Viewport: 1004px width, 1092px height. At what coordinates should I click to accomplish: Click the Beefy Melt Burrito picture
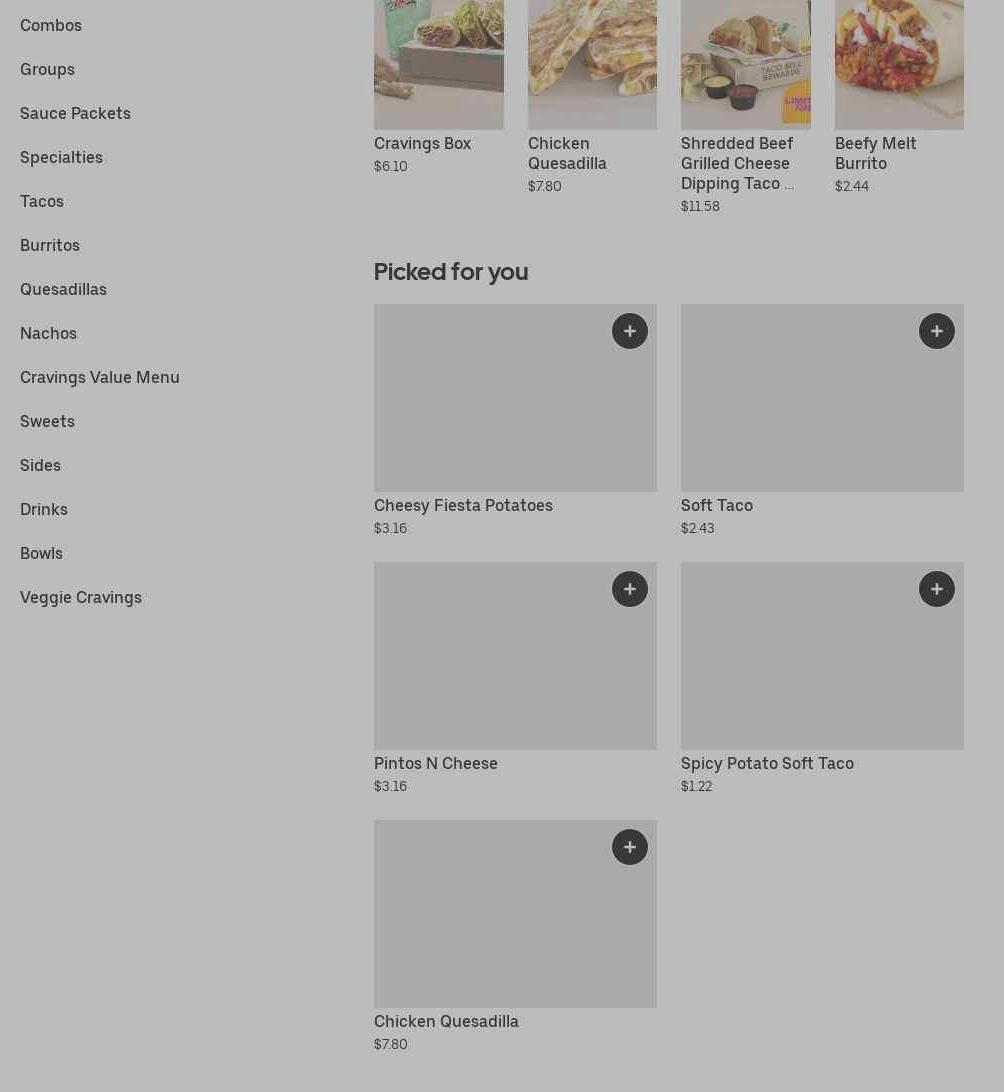pyautogui.click(x=899, y=64)
